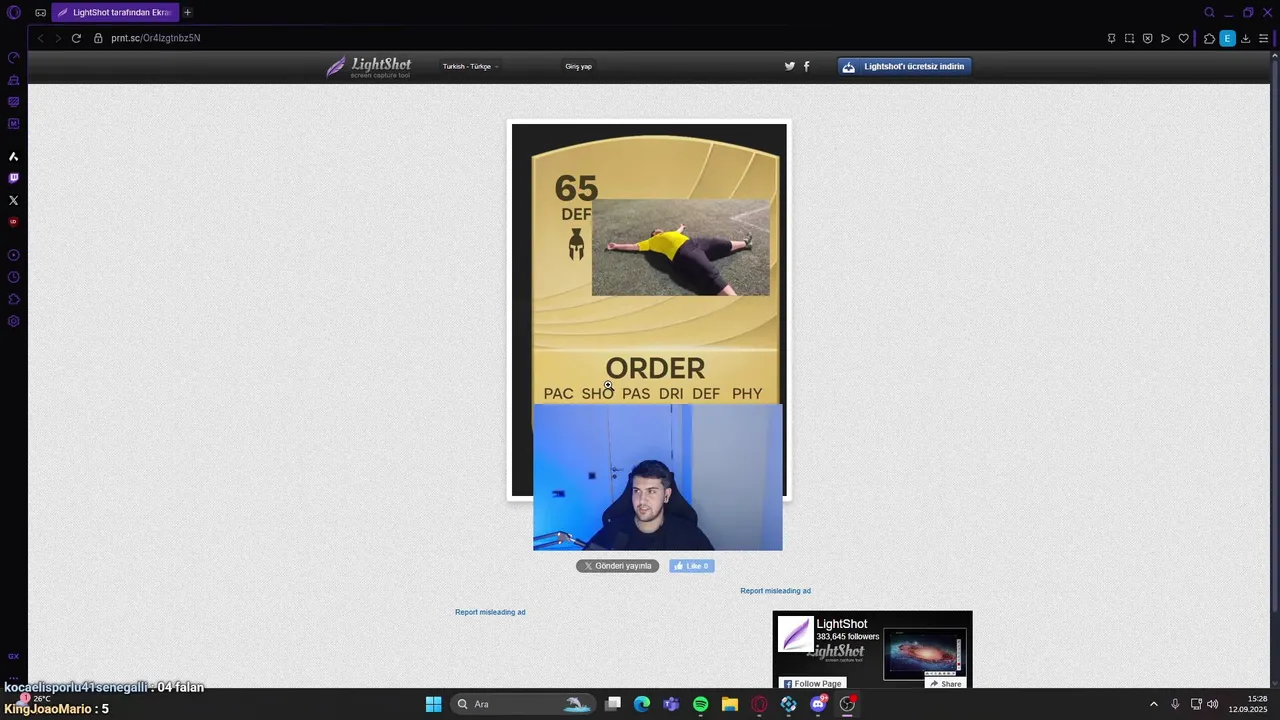Open X (Twitter) panel in sidebar
The image size is (1280, 720).
coord(14,200)
